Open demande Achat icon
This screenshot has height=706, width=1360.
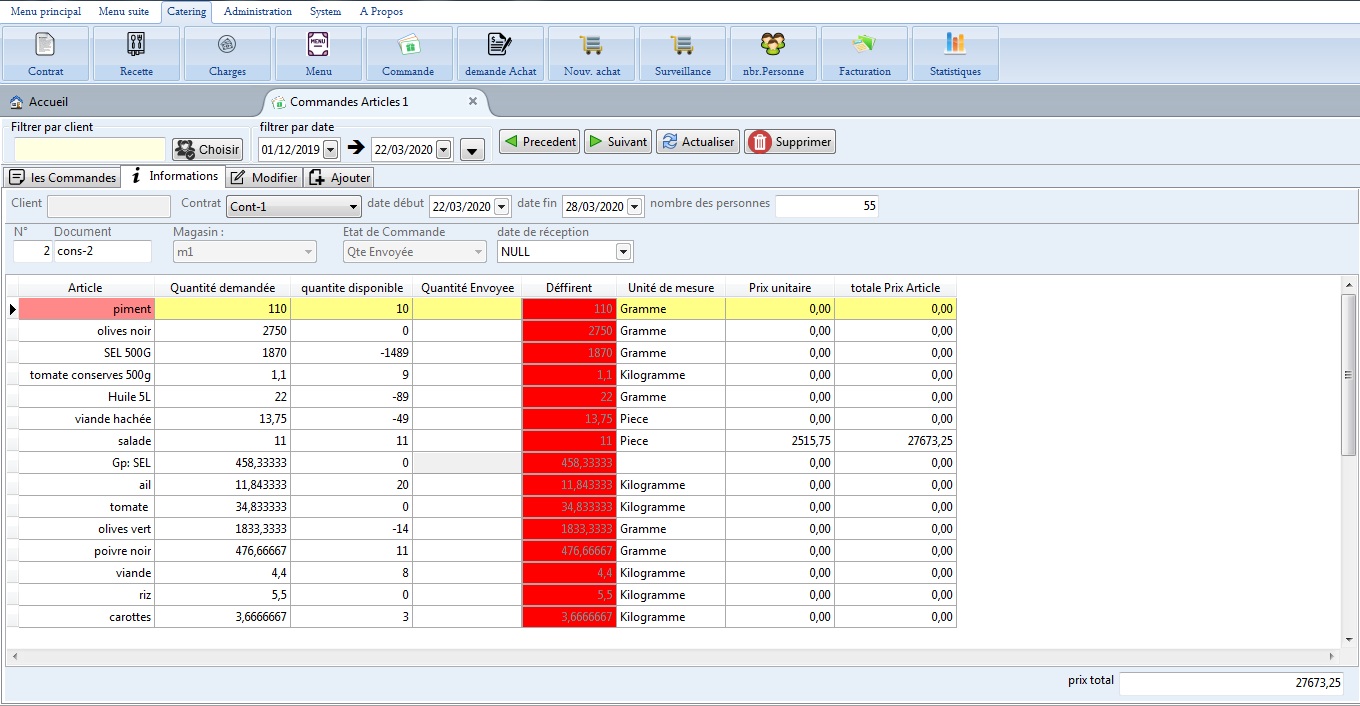(x=500, y=45)
